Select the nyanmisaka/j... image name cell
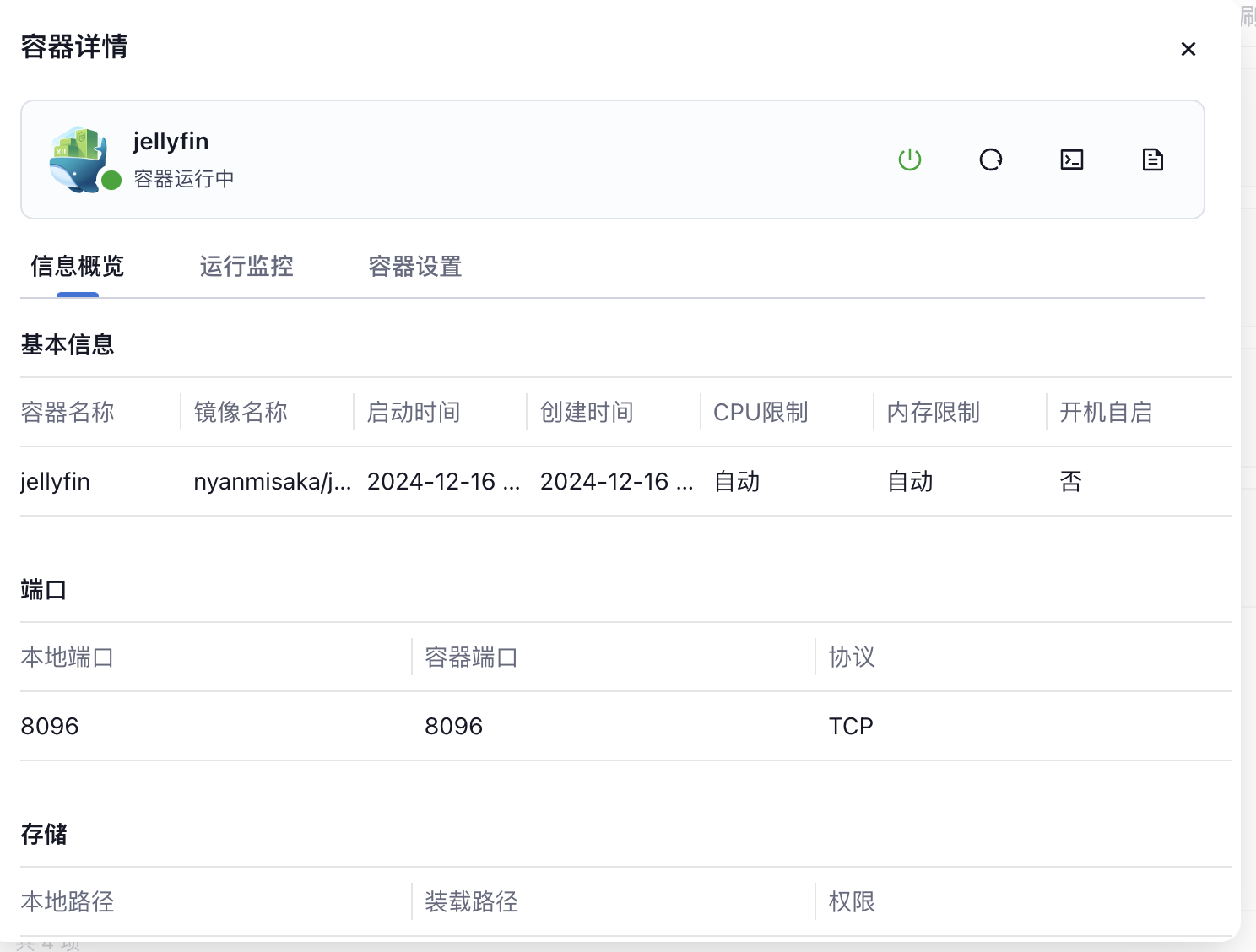This screenshot has width=1256, height=952. click(x=273, y=482)
